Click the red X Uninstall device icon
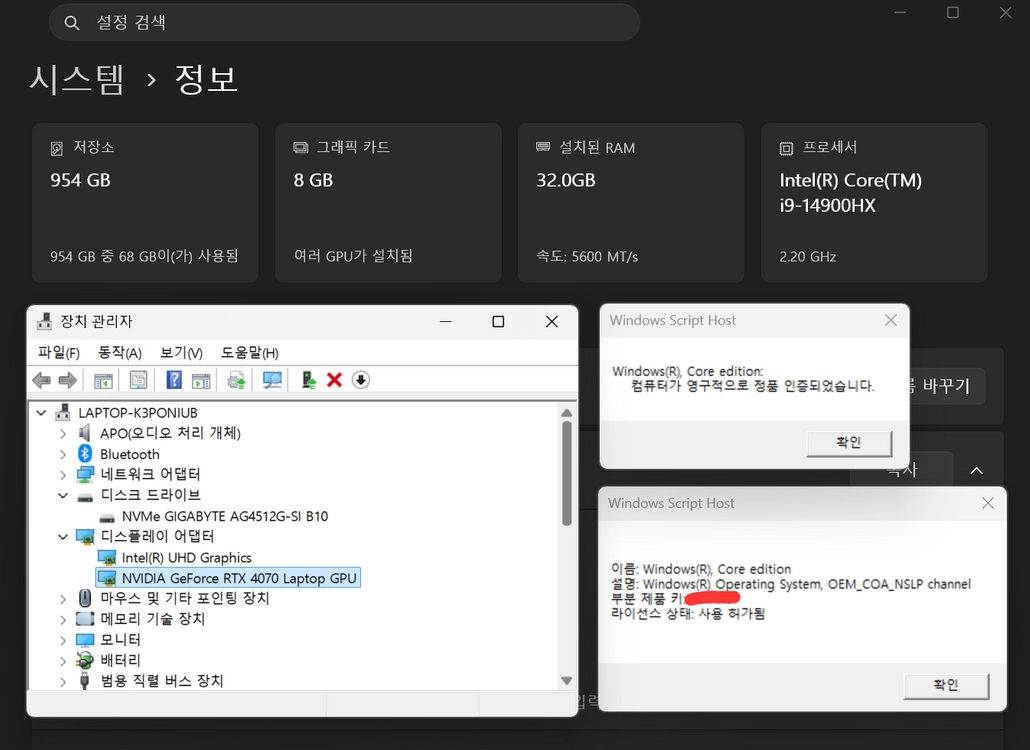This screenshot has width=1030, height=750. [x=334, y=380]
